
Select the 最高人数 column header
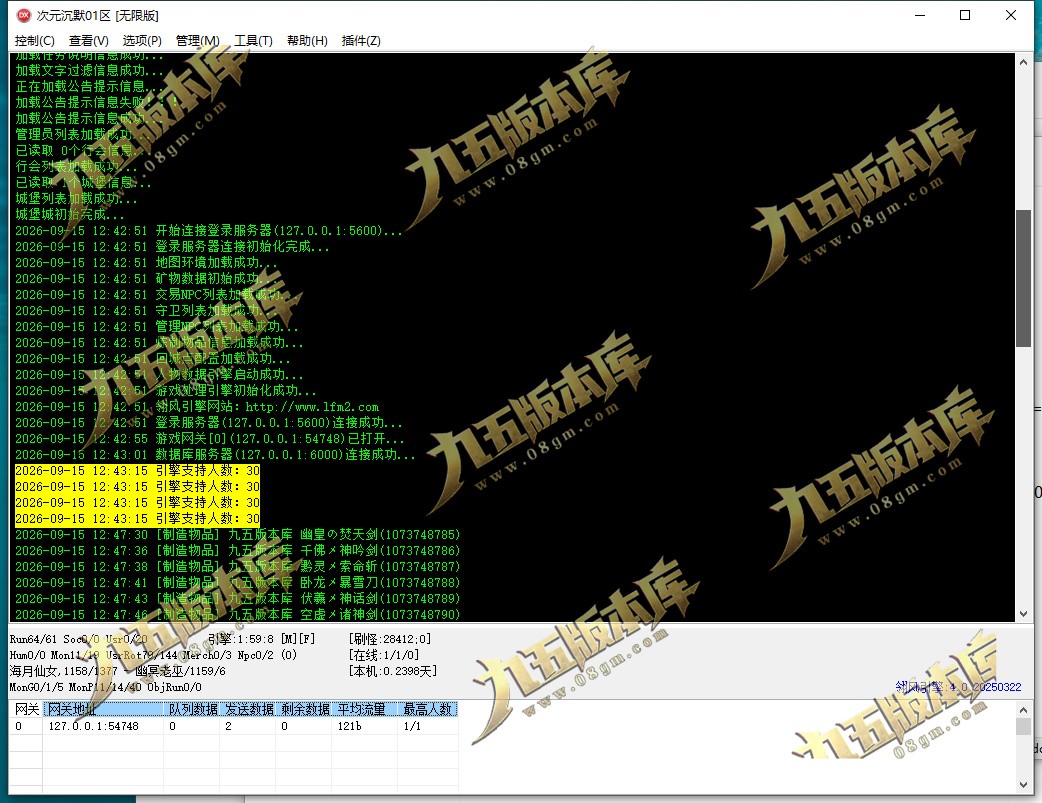pyautogui.click(x=427, y=709)
